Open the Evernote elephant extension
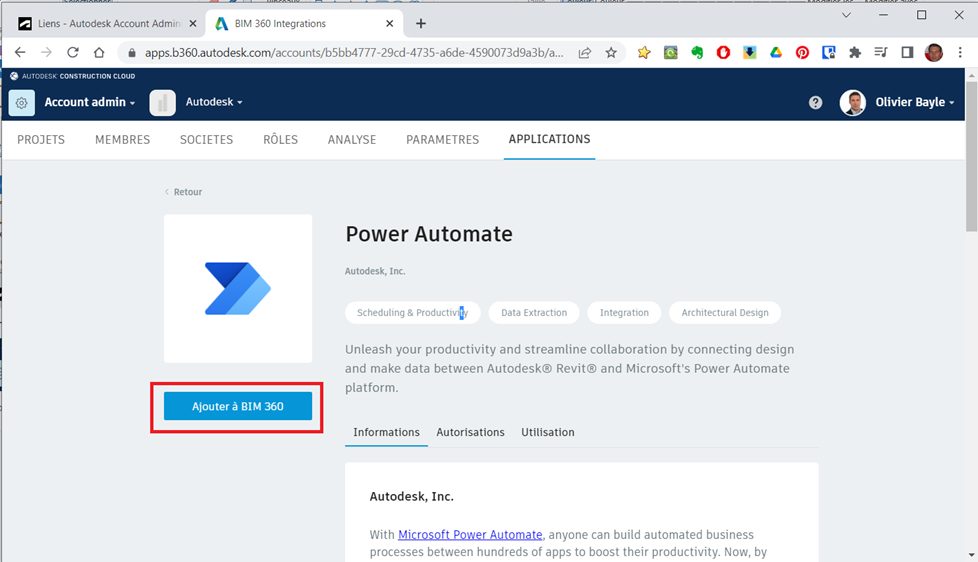 pyautogui.click(x=697, y=53)
